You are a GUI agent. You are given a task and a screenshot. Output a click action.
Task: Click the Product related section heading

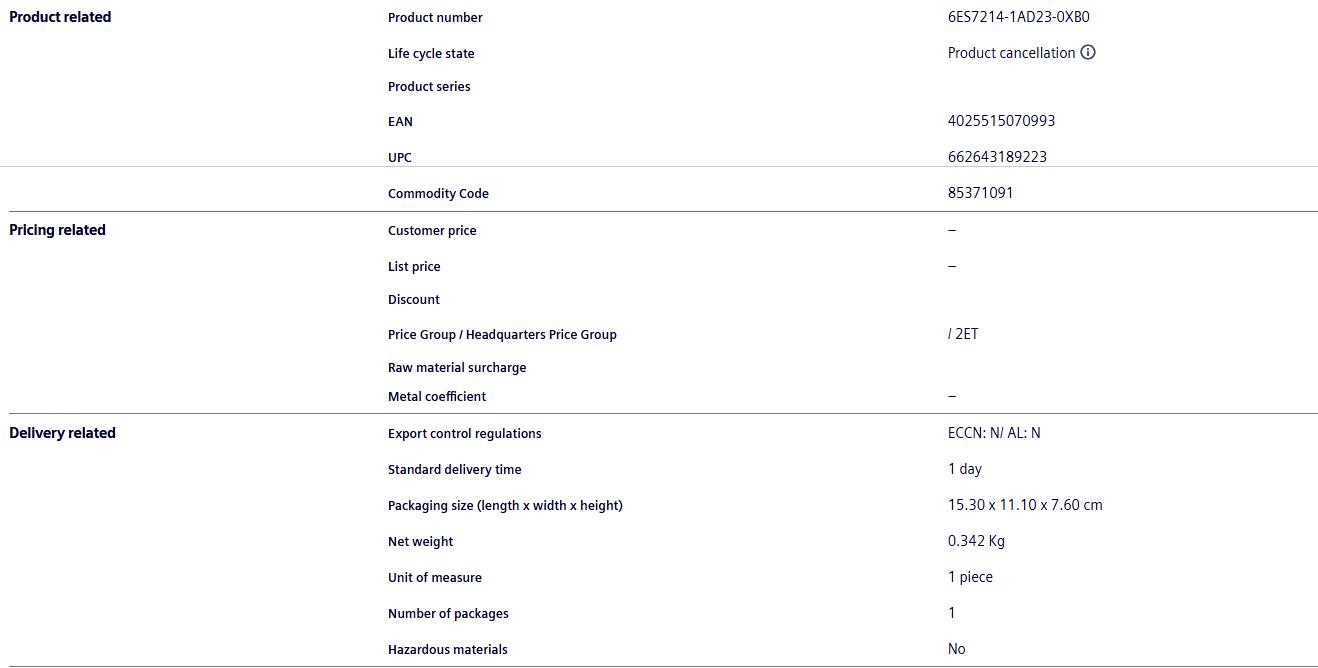point(60,17)
